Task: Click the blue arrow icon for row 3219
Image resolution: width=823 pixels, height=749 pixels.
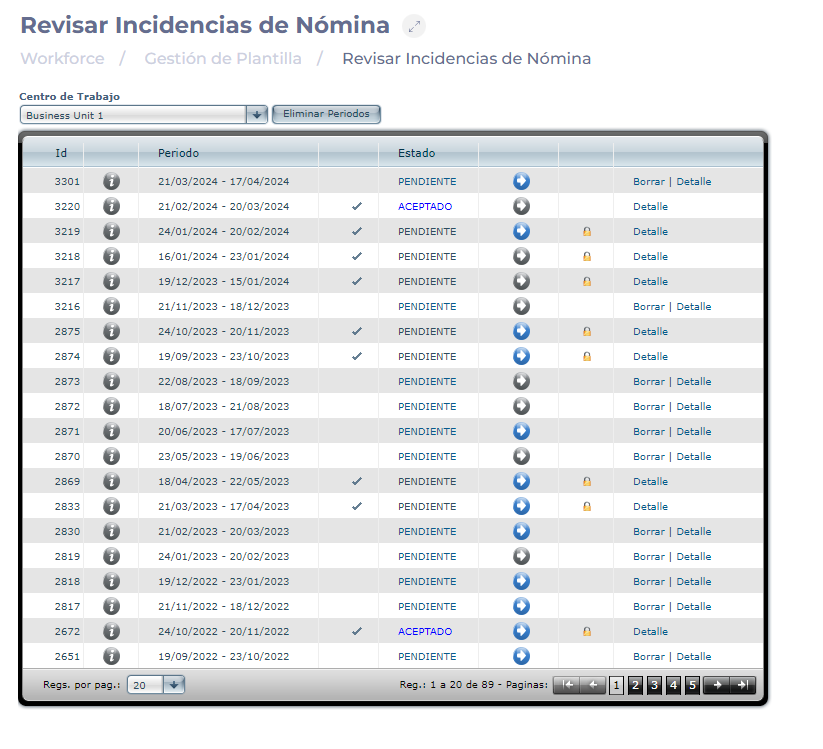Action: click(x=521, y=231)
